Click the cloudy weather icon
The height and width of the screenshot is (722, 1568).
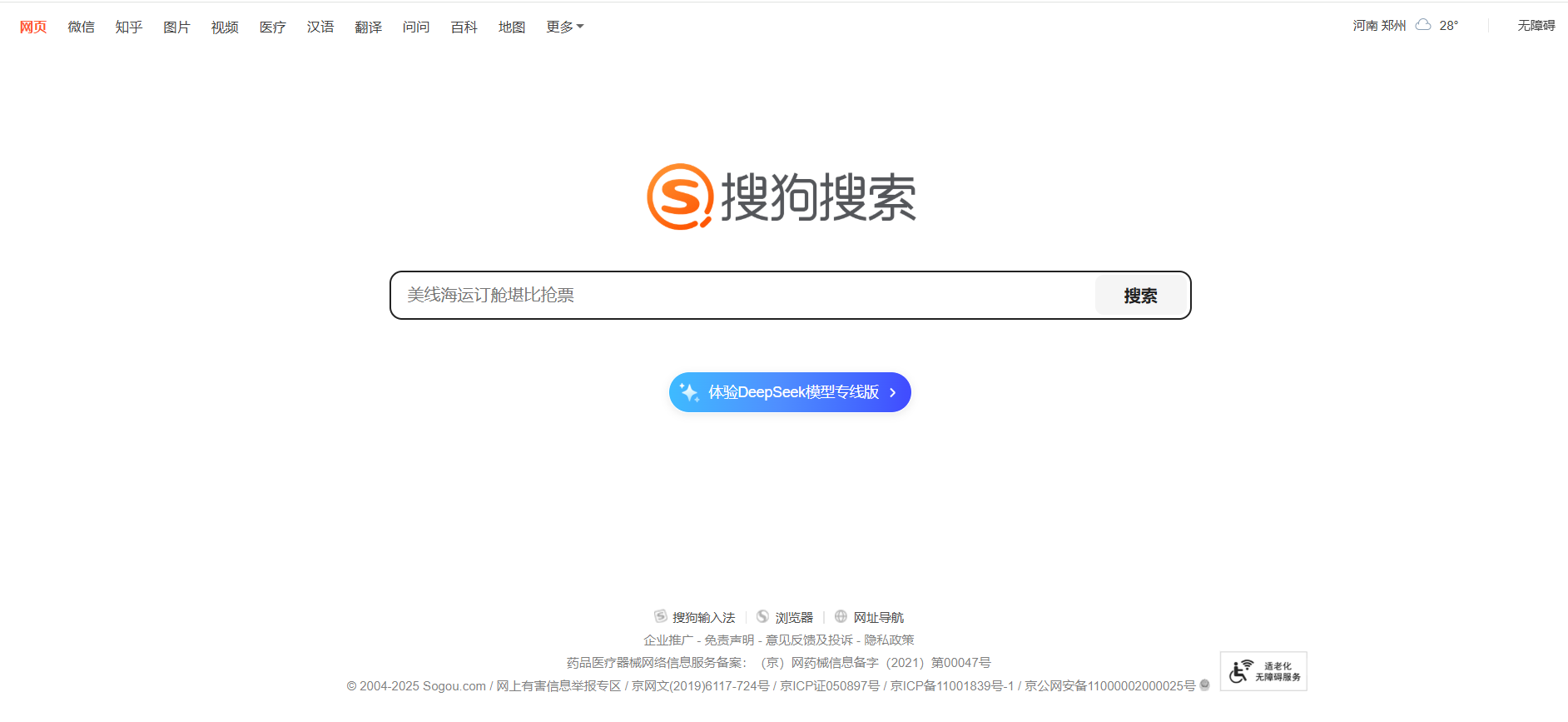click(1423, 25)
